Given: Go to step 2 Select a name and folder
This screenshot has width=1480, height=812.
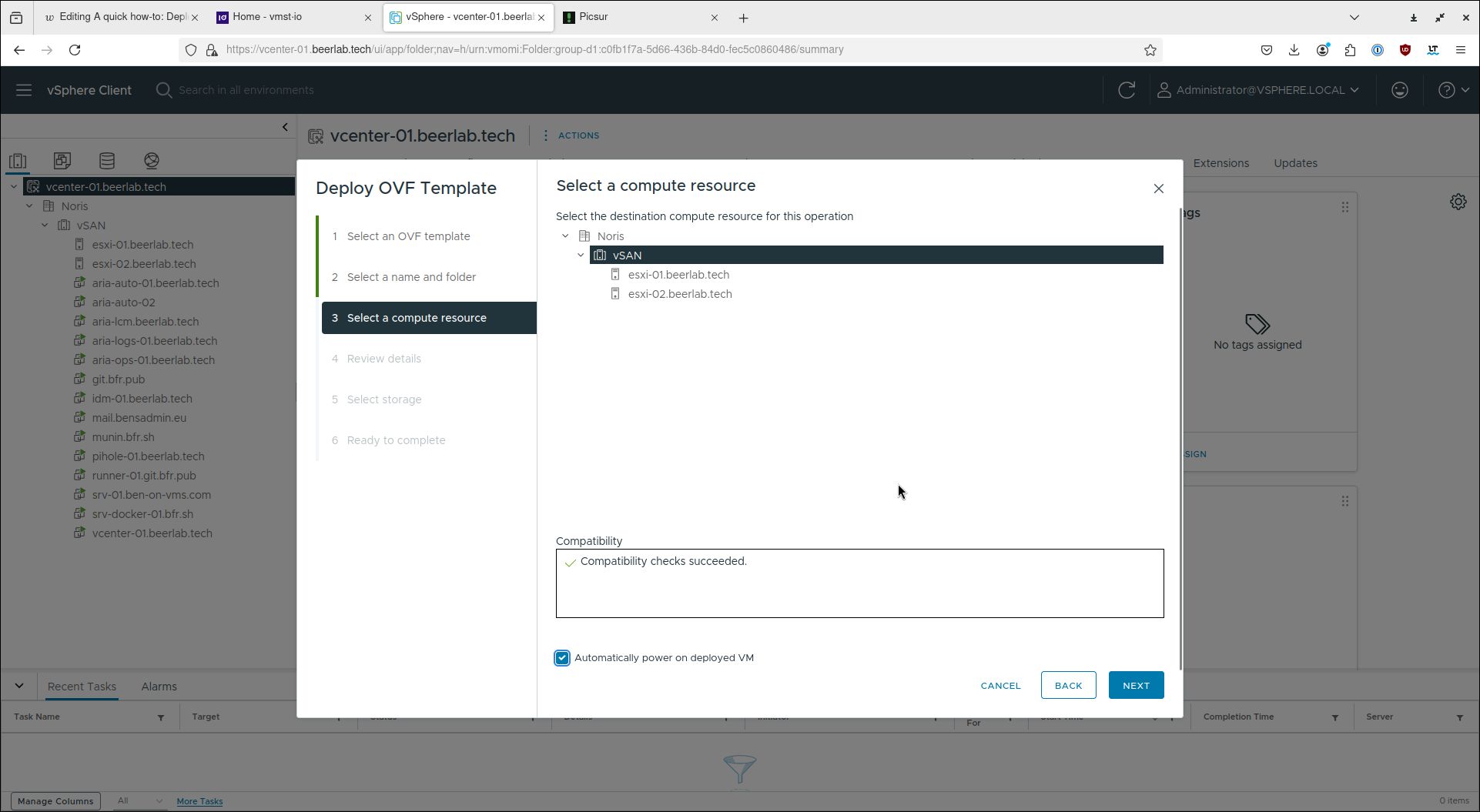Looking at the screenshot, I should coord(411,277).
